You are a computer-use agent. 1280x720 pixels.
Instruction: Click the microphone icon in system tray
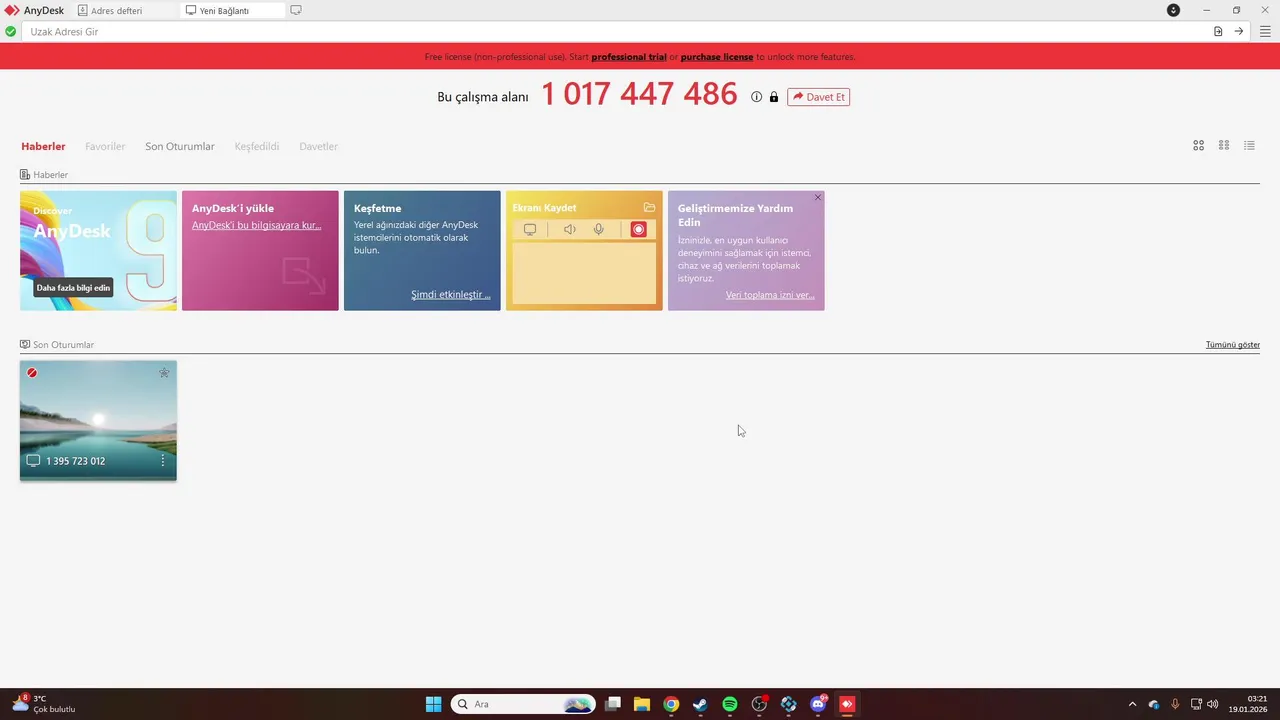pos(1175,704)
